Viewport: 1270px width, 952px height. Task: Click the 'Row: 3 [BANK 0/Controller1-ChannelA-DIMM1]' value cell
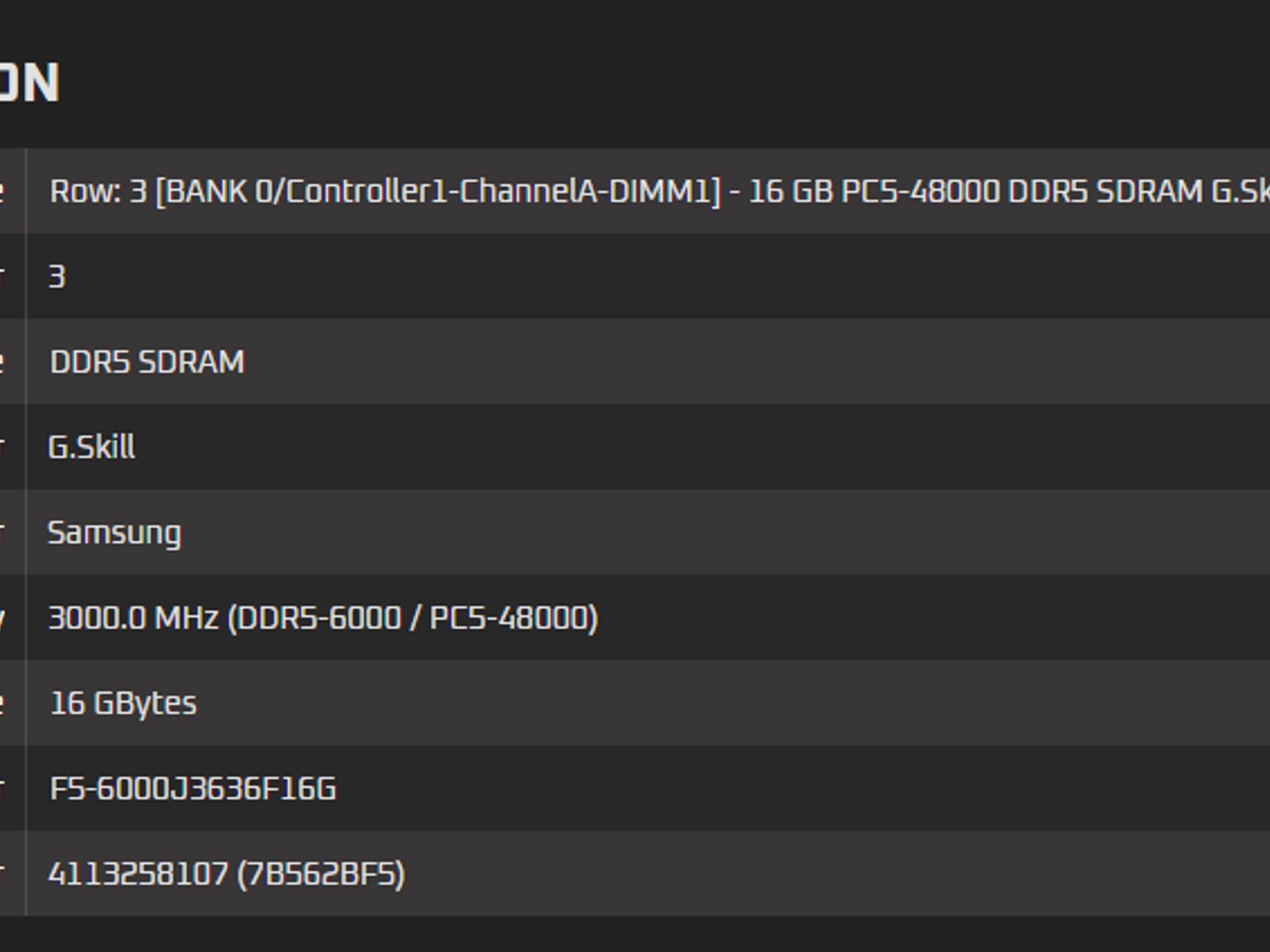coord(648,191)
